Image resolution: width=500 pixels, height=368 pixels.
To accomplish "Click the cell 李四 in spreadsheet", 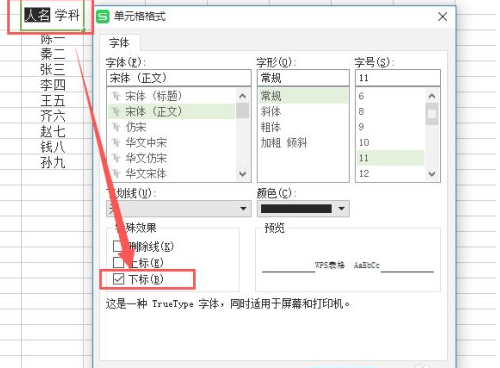I will point(53,85).
